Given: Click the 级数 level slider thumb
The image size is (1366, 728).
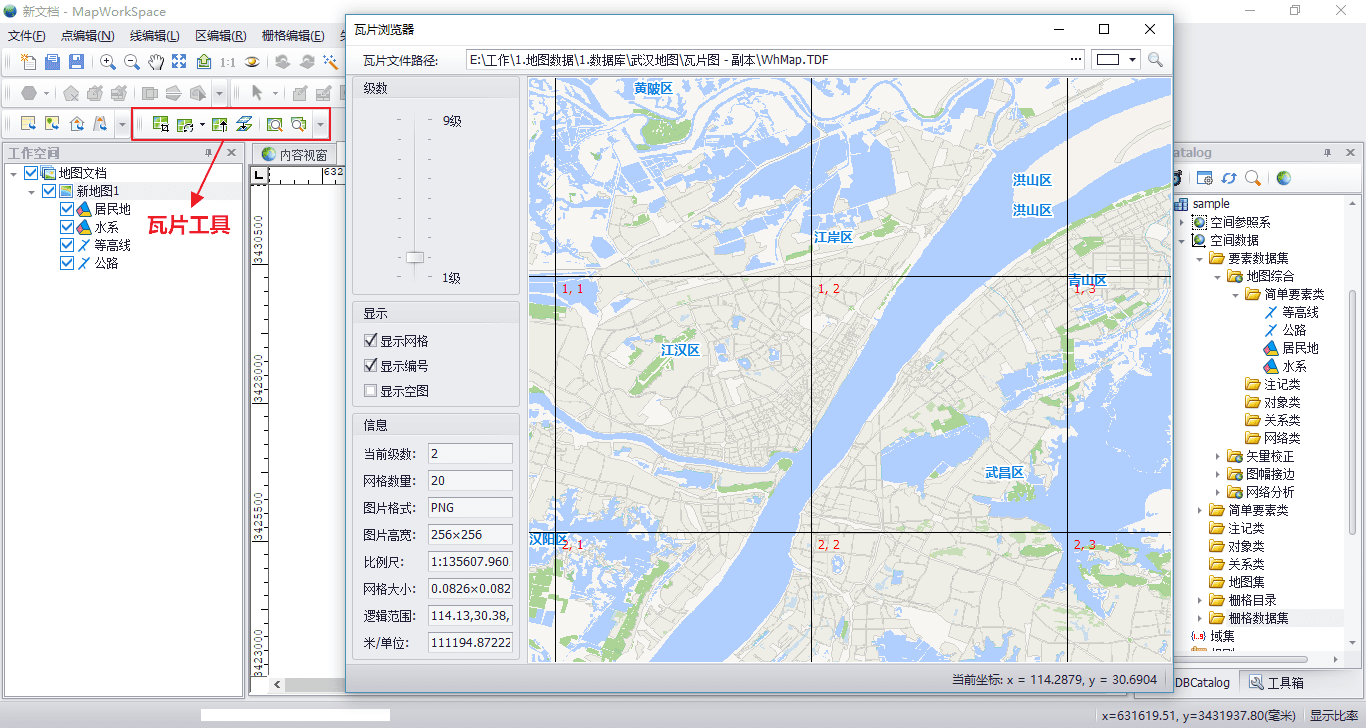Looking at the screenshot, I should pyautogui.click(x=415, y=258).
